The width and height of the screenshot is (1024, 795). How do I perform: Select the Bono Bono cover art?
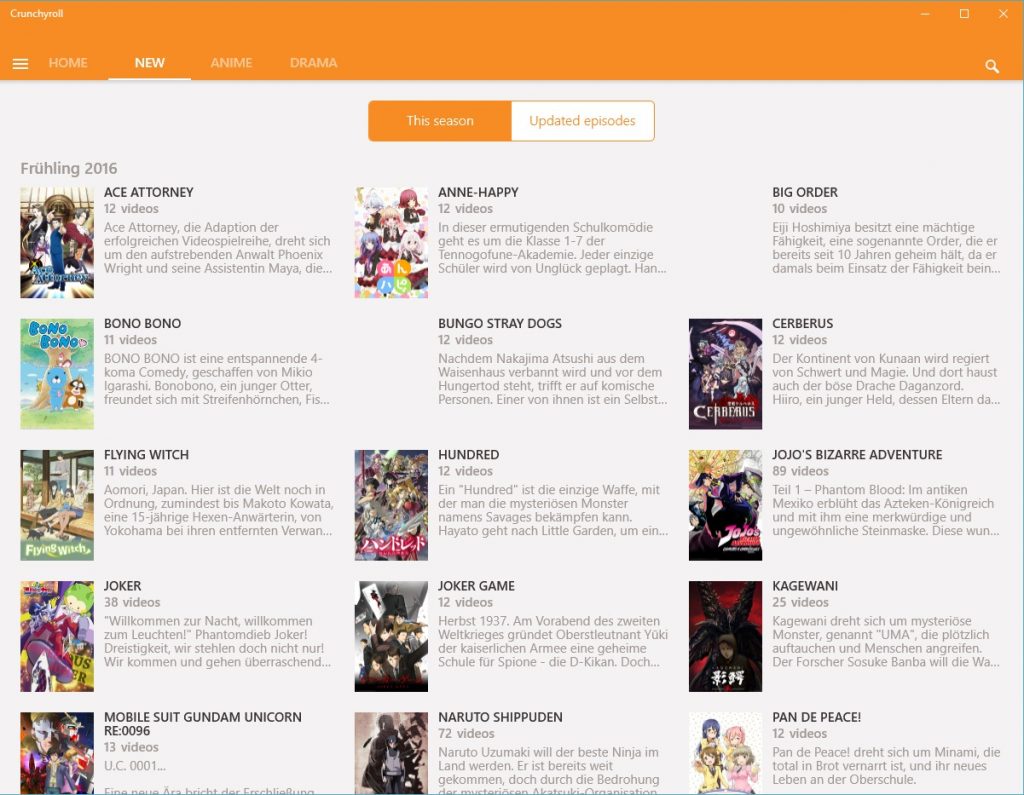pyautogui.click(x=57, y=373)
